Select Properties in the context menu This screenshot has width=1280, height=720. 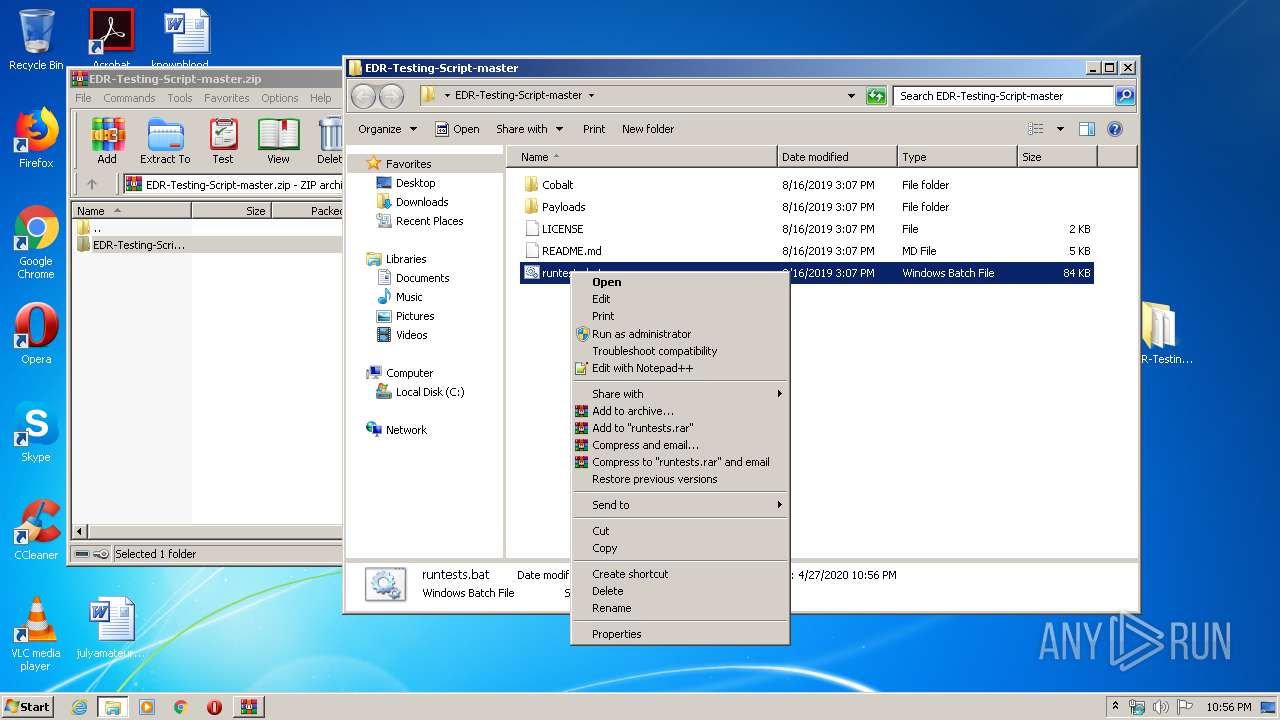click(x=616, y=634)
